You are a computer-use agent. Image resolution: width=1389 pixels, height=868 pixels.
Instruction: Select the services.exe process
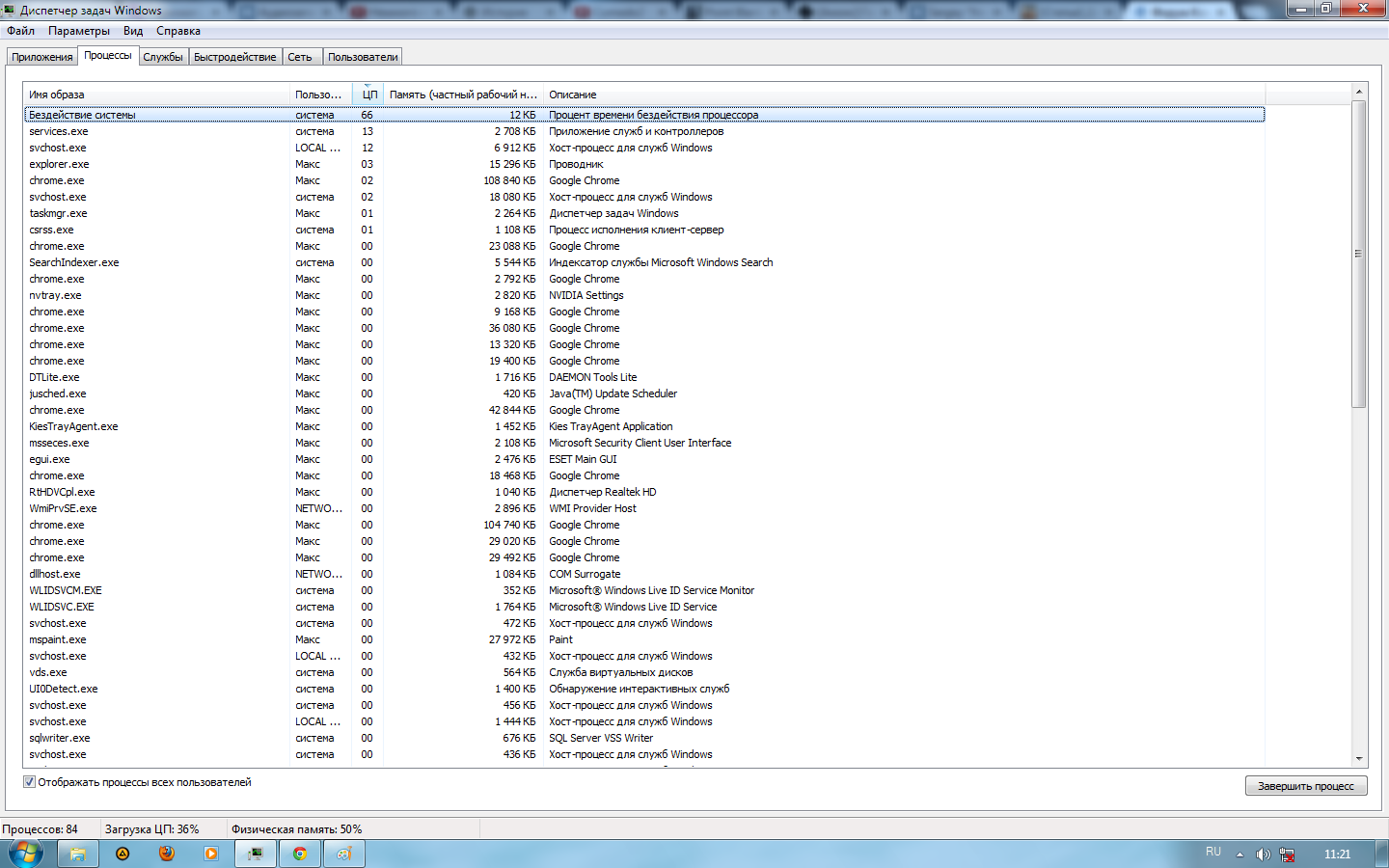644,131
